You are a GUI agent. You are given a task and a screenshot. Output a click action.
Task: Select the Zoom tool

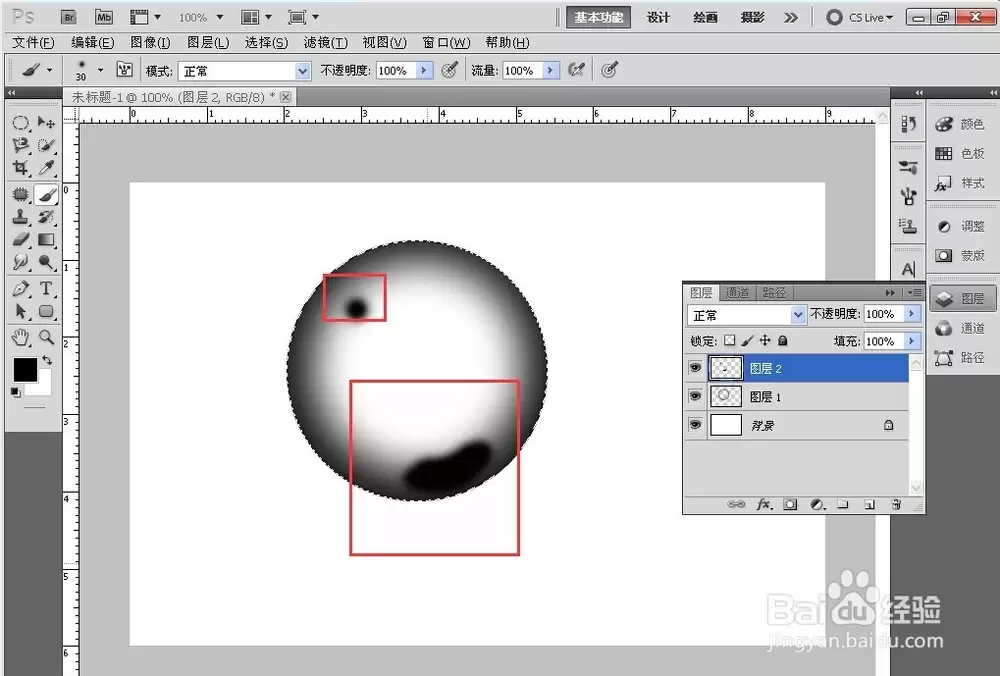pyautogui.click(x=46, y=337)
